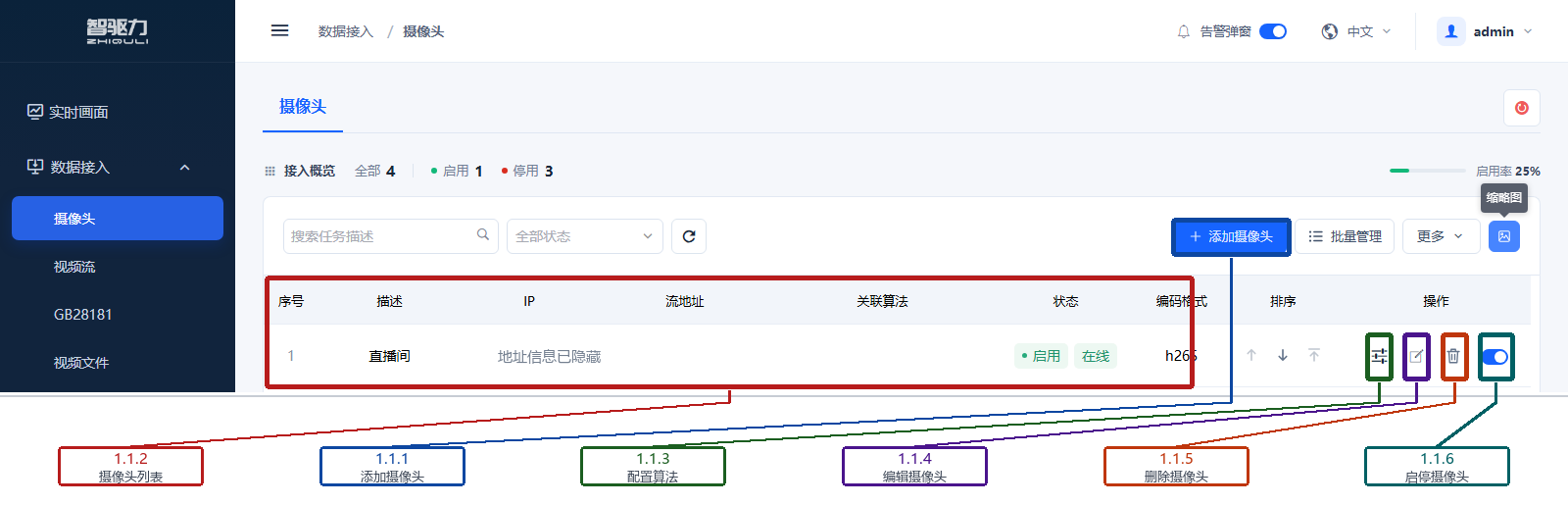Click the red power icon button
The width and height of the screenshot is (1568, 505).
[x=1522, y=108]
